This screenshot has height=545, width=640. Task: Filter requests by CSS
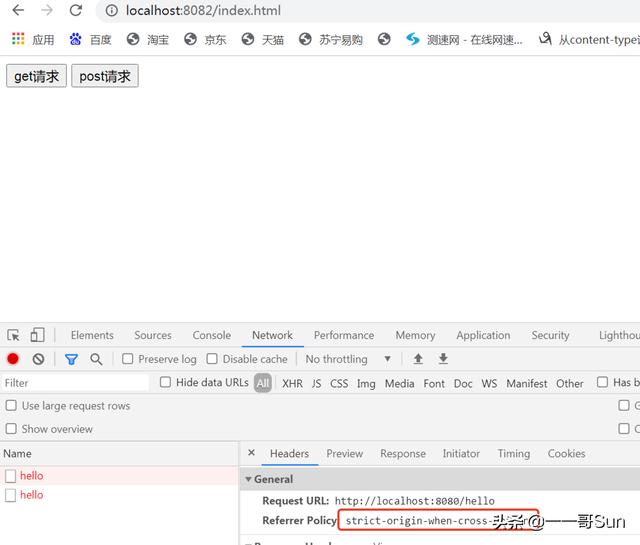tap(339, 383)
